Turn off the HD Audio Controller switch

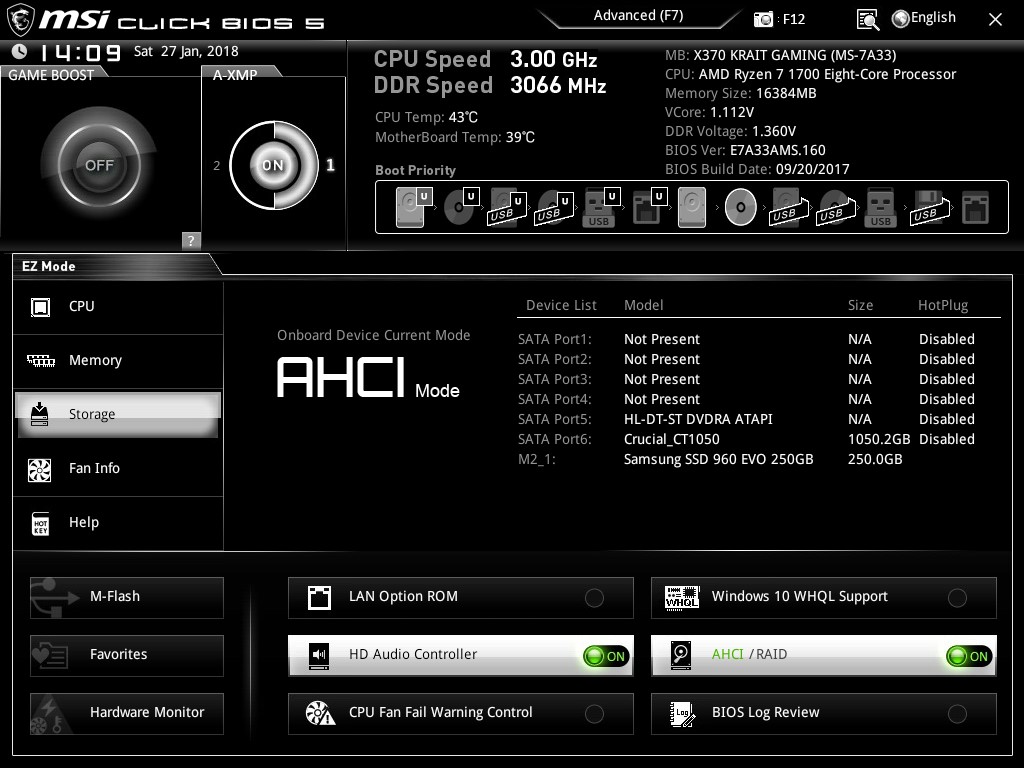(x=606, y=656)
